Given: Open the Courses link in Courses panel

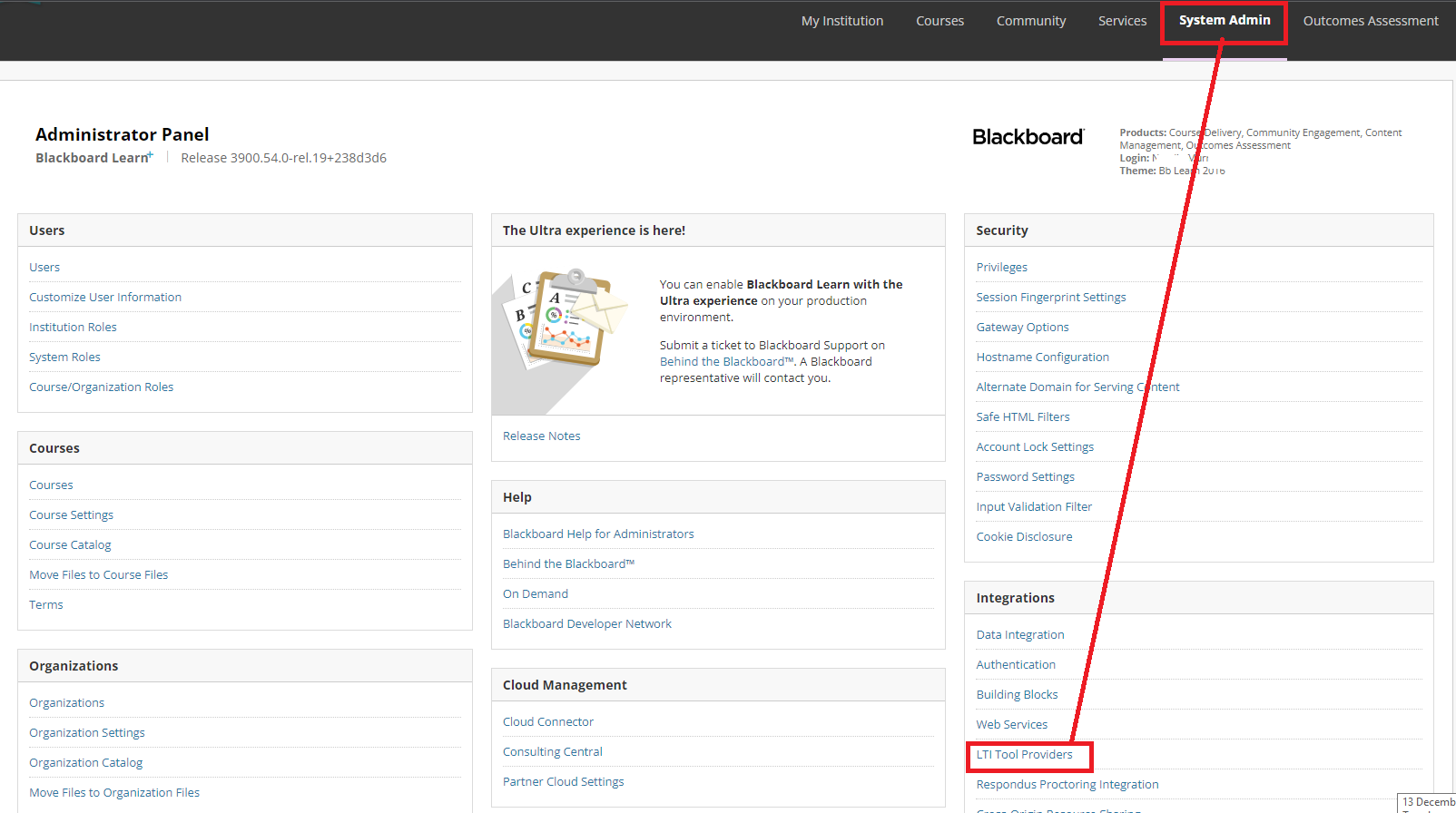Looking at the screenshot, I should coord(51,485).
